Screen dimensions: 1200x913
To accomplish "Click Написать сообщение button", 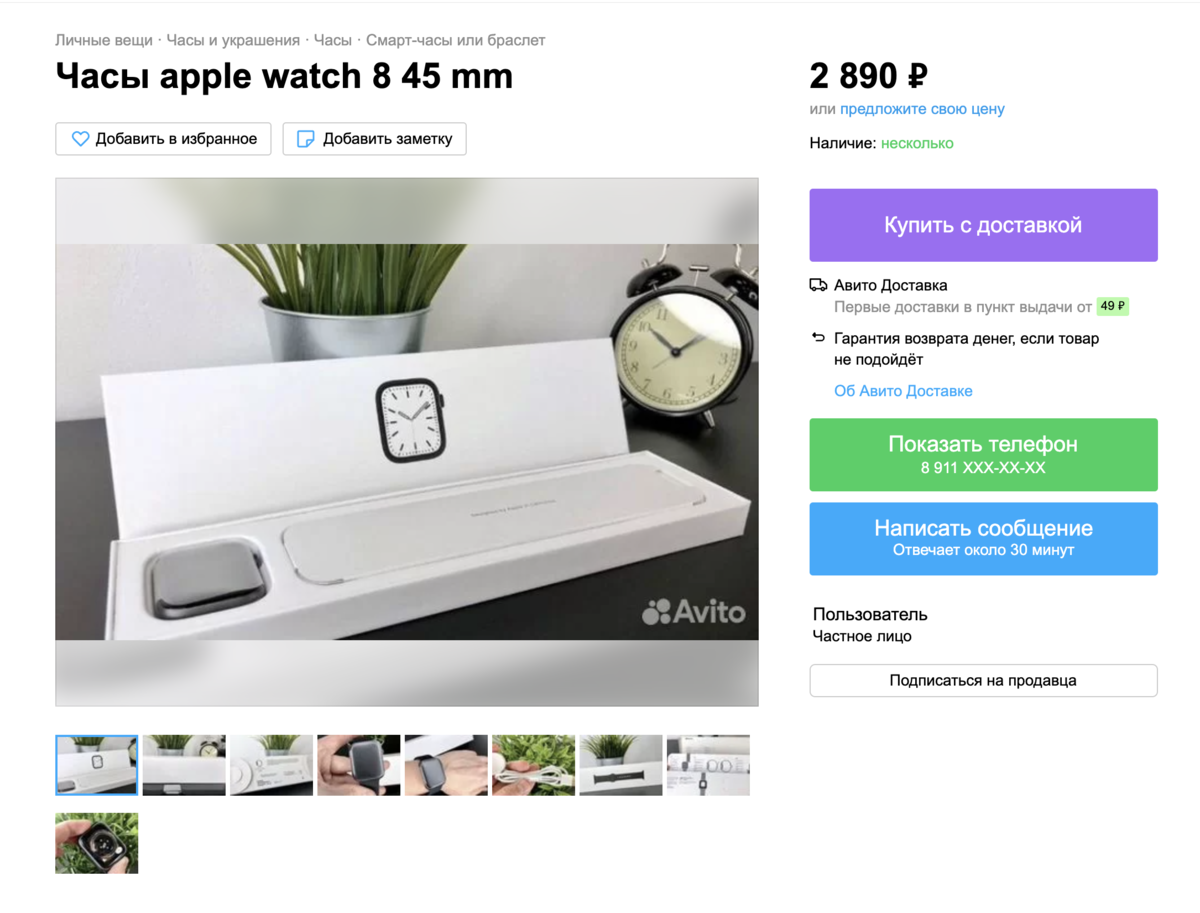I will coord(983,539).
